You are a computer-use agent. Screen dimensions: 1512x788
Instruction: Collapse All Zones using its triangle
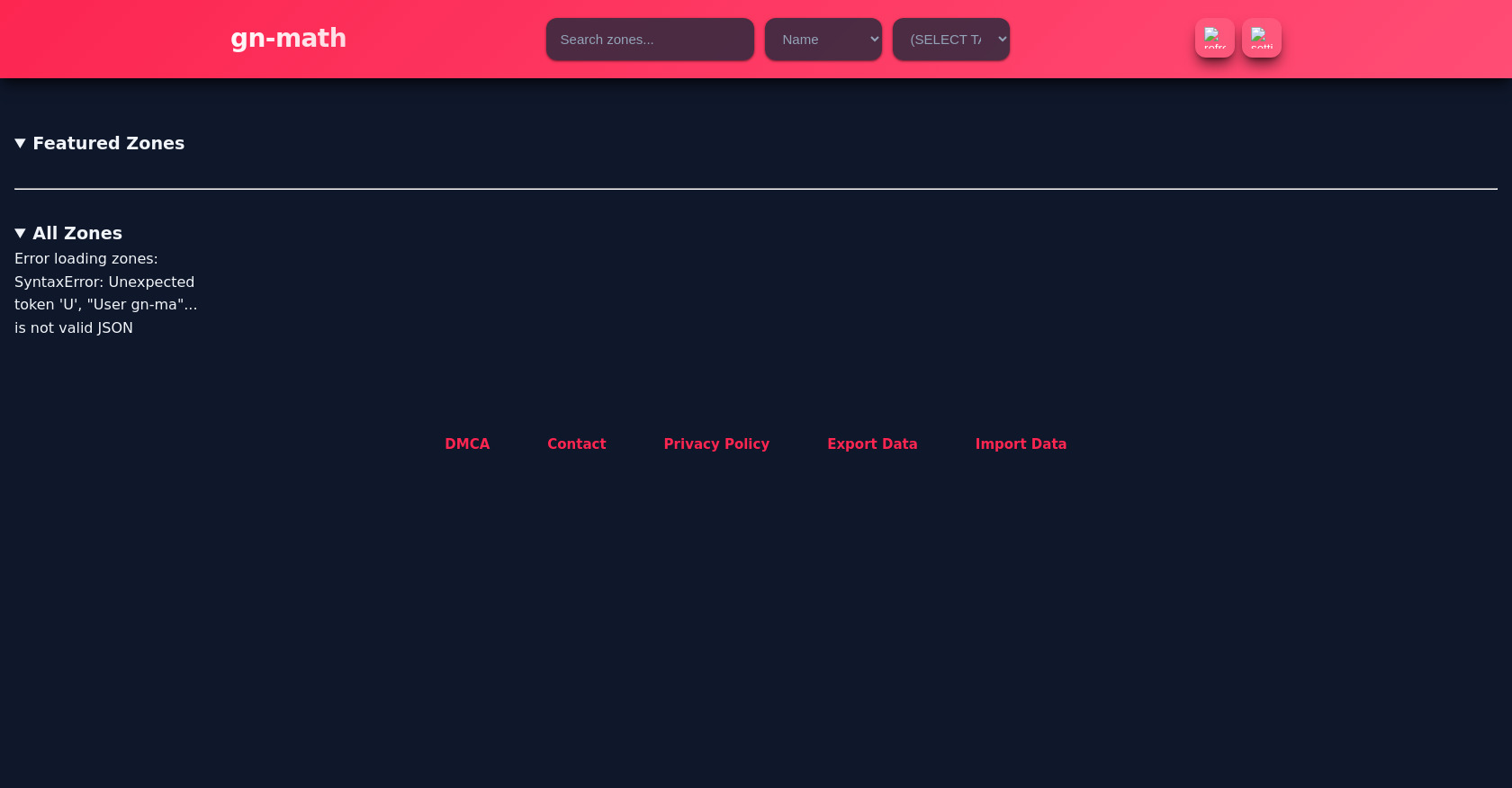[x=20, y=234]
